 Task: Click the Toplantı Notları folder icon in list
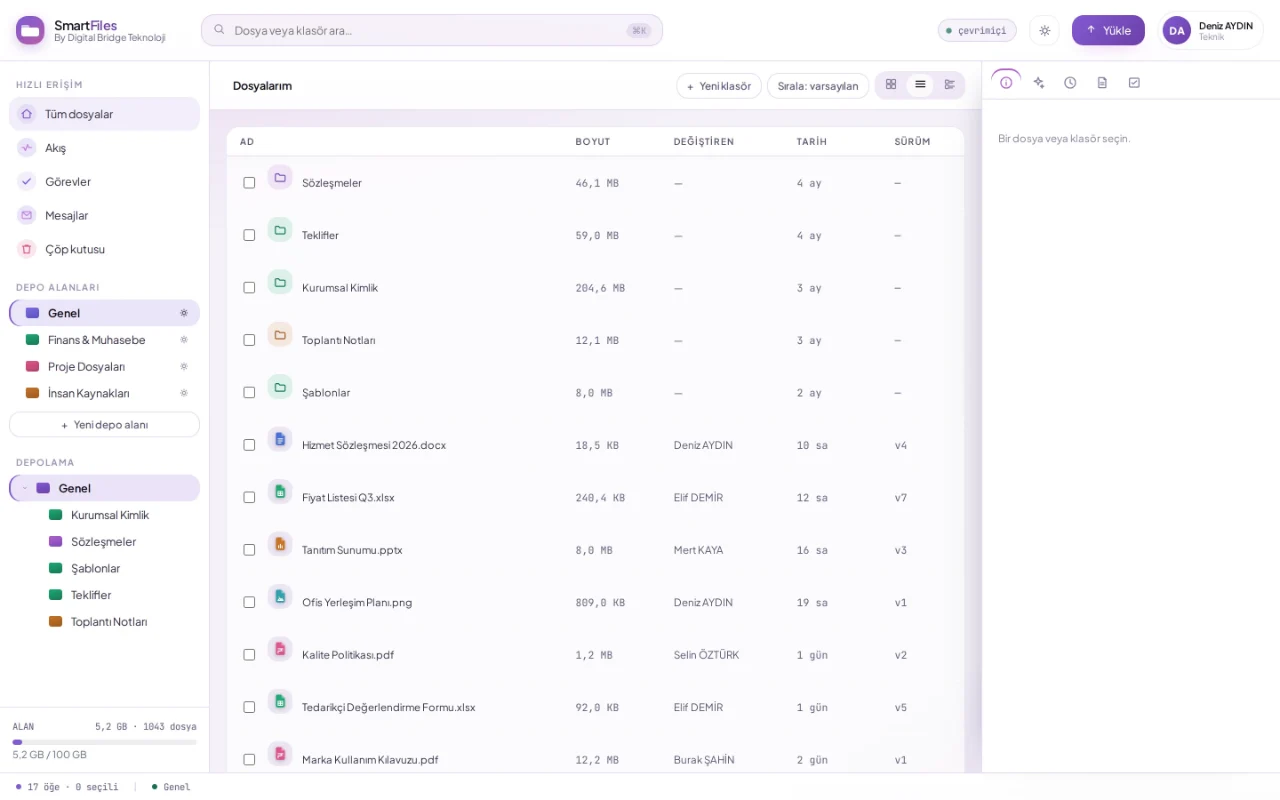click(280, 335)
